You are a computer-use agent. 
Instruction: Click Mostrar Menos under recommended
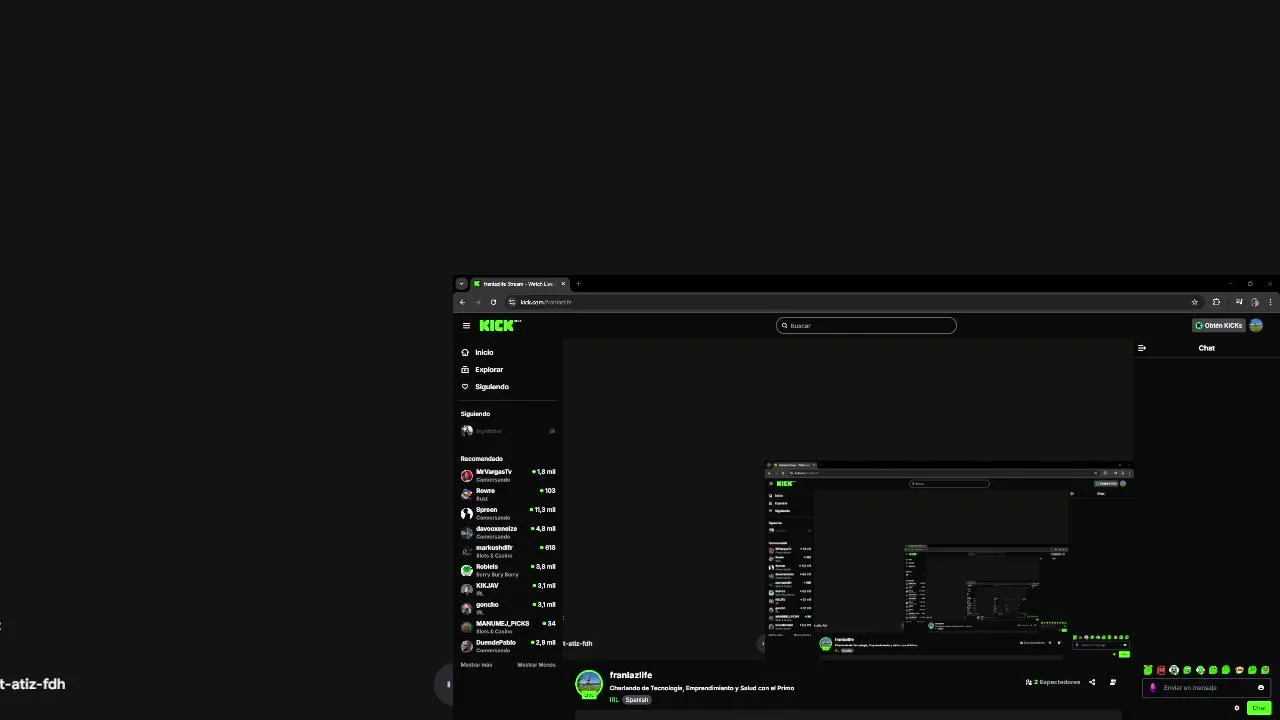[536, 665]
